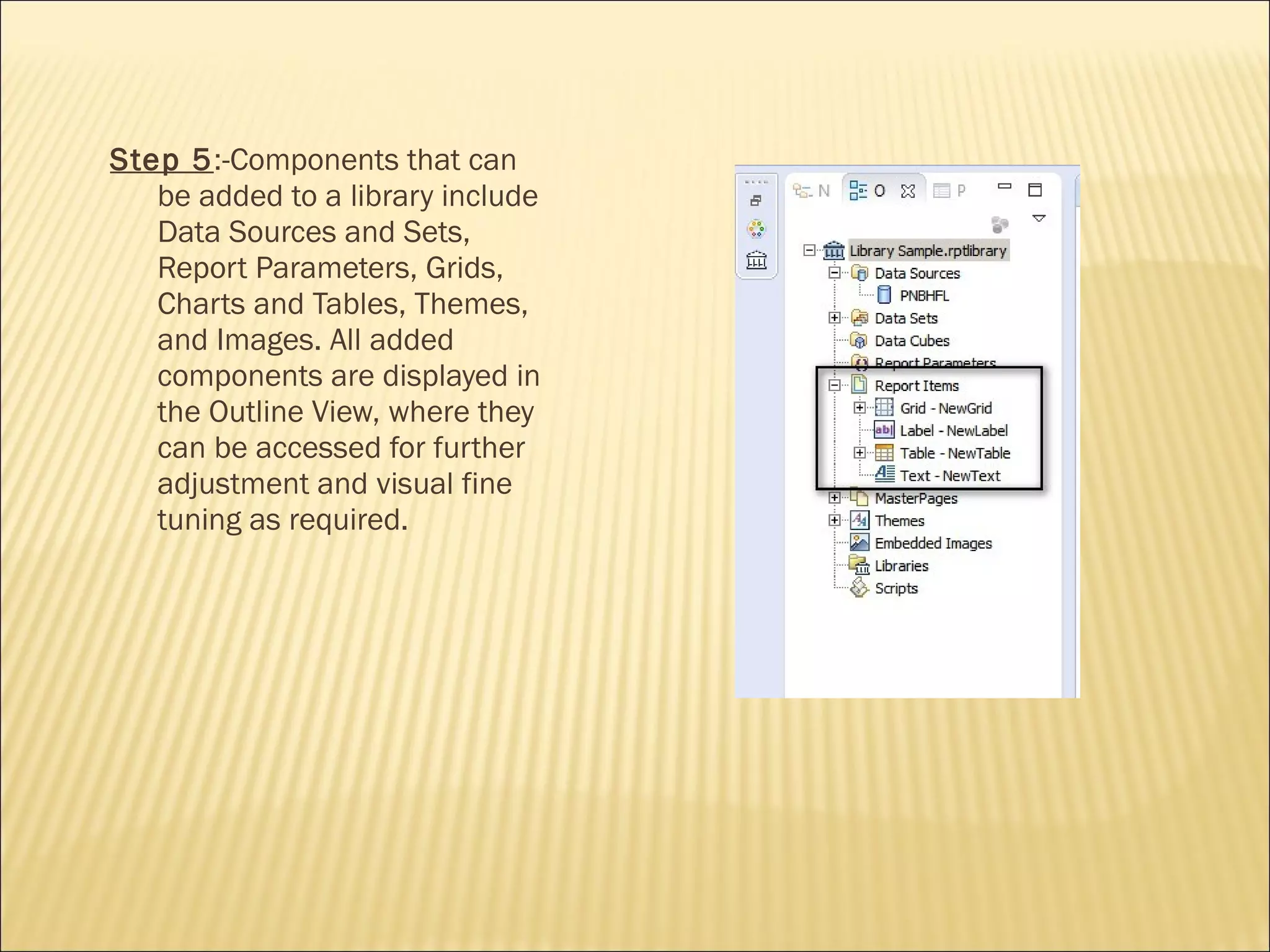
Task: Open the view menu dropdown triangle
Action: point(1039,218)
